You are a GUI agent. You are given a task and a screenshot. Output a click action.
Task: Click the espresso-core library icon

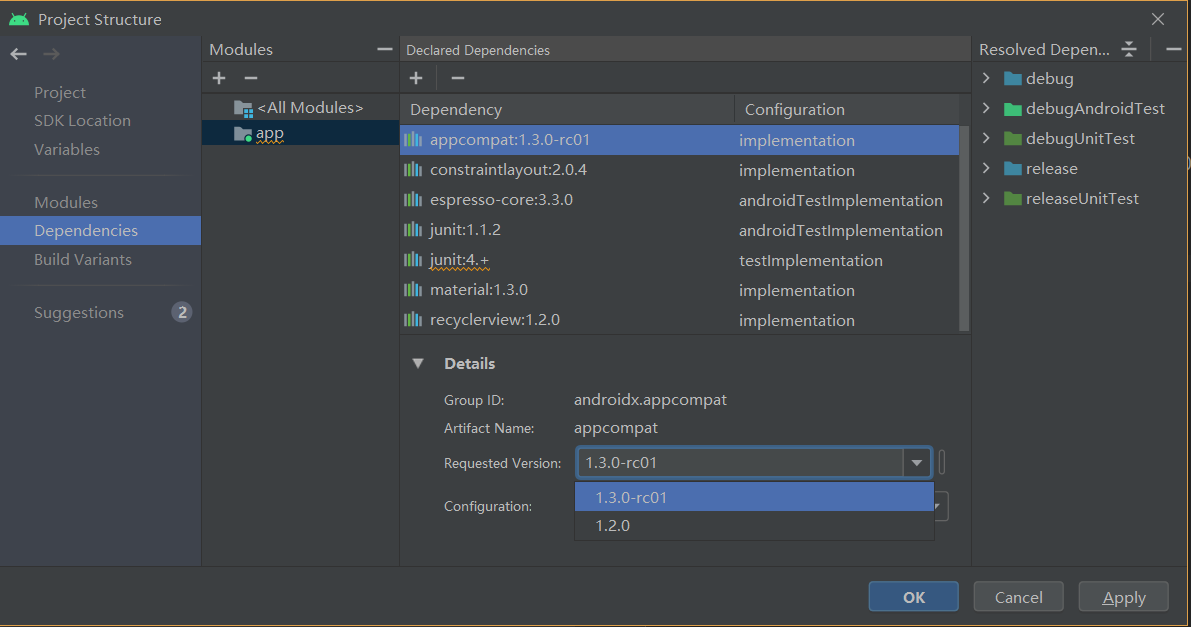[413, 200]
